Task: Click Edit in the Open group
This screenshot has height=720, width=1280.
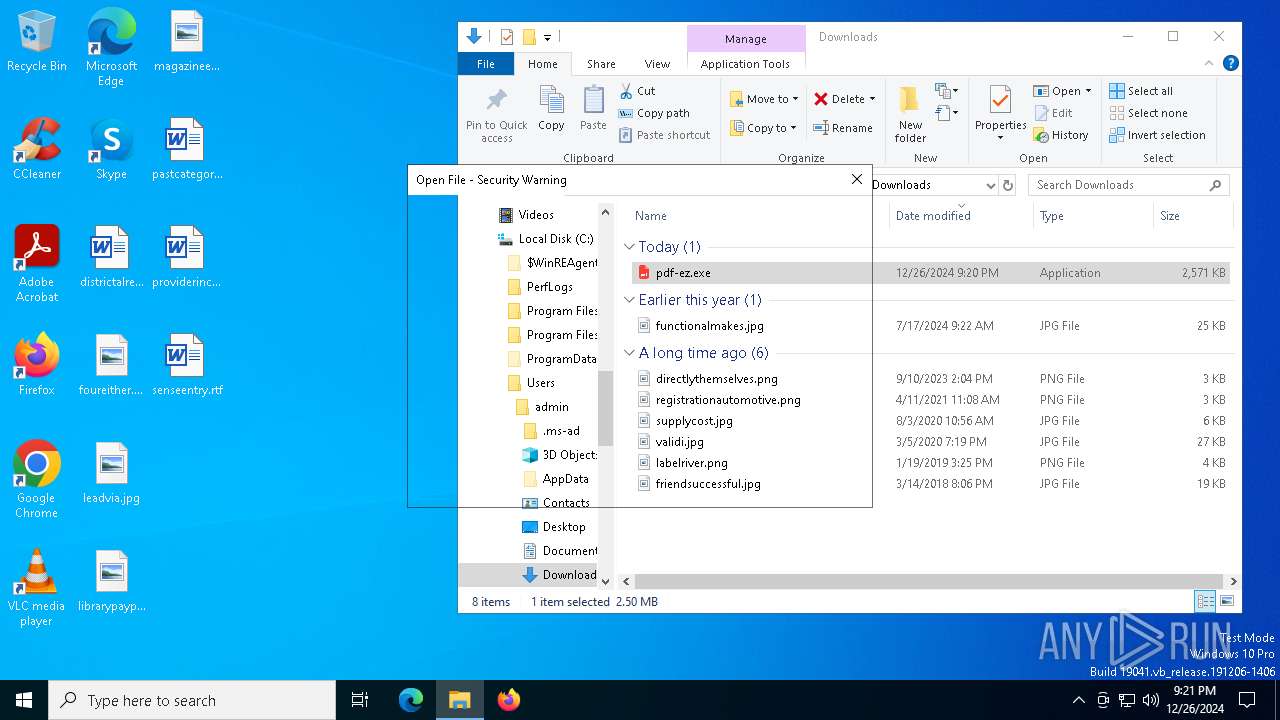Action: click(x=1053, y=113)
